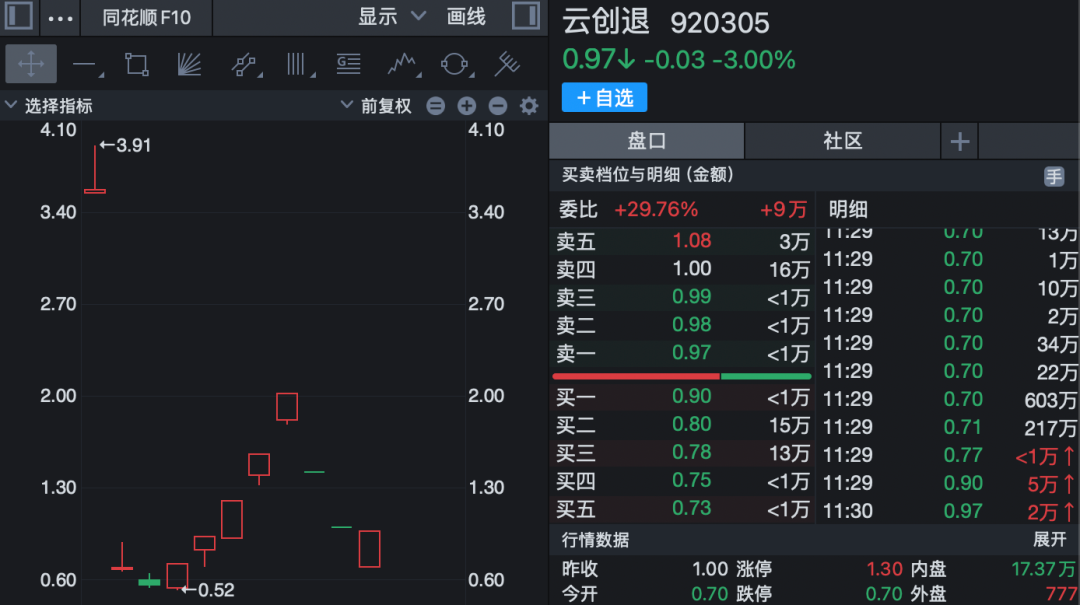Open the 前复权 adjustment dropdown
This screenshot has height=605, width=1080.
pos(377,105)
